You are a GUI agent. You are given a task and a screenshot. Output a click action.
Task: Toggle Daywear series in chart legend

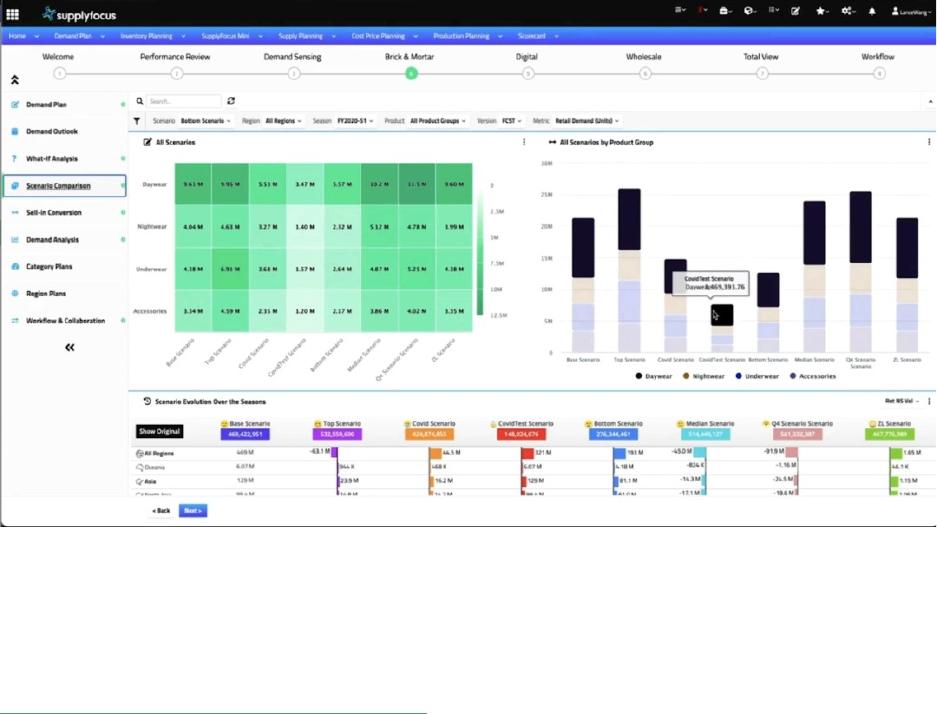point(654,376)
